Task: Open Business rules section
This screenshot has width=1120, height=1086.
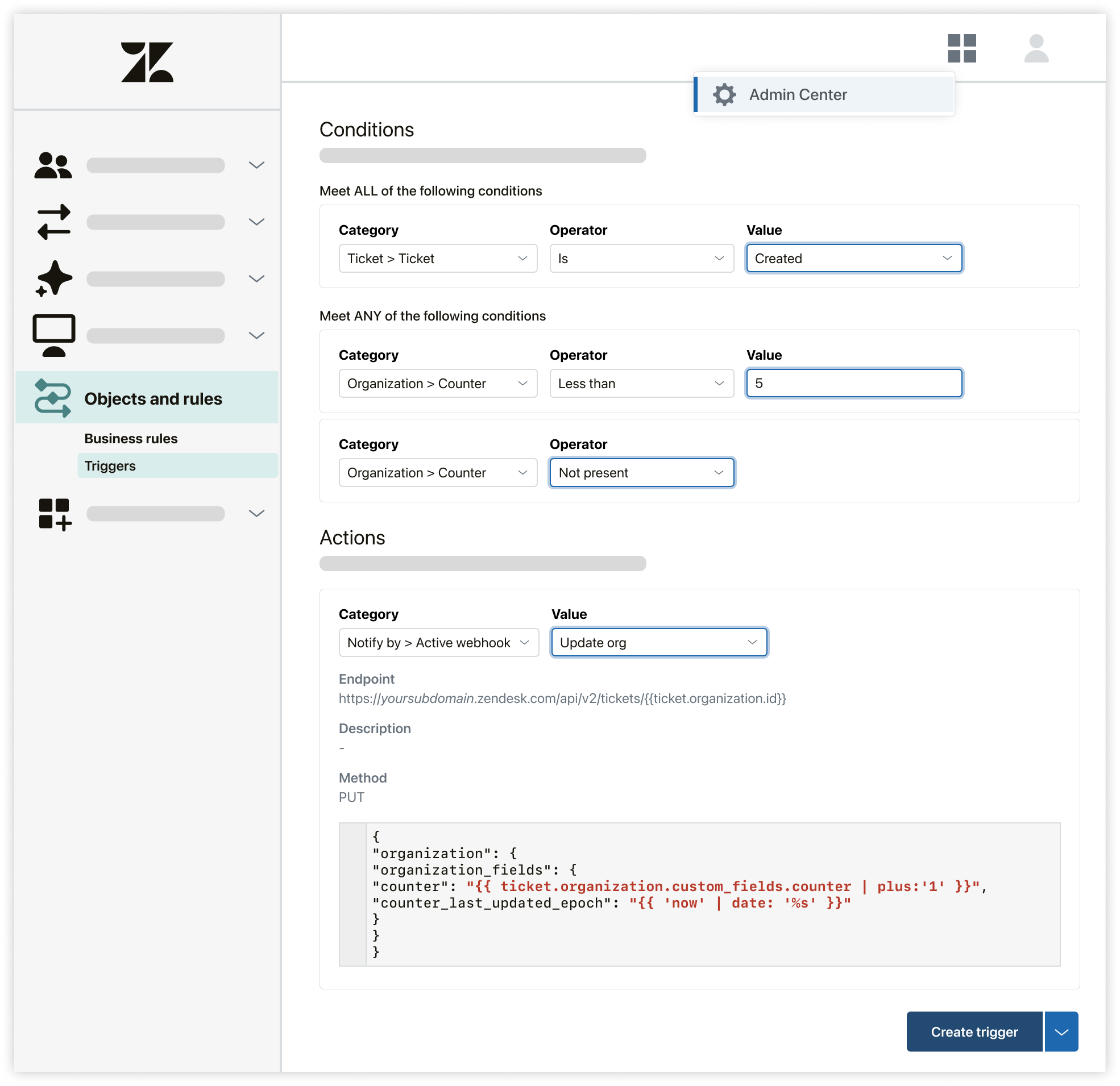Action: coord(131,438)
